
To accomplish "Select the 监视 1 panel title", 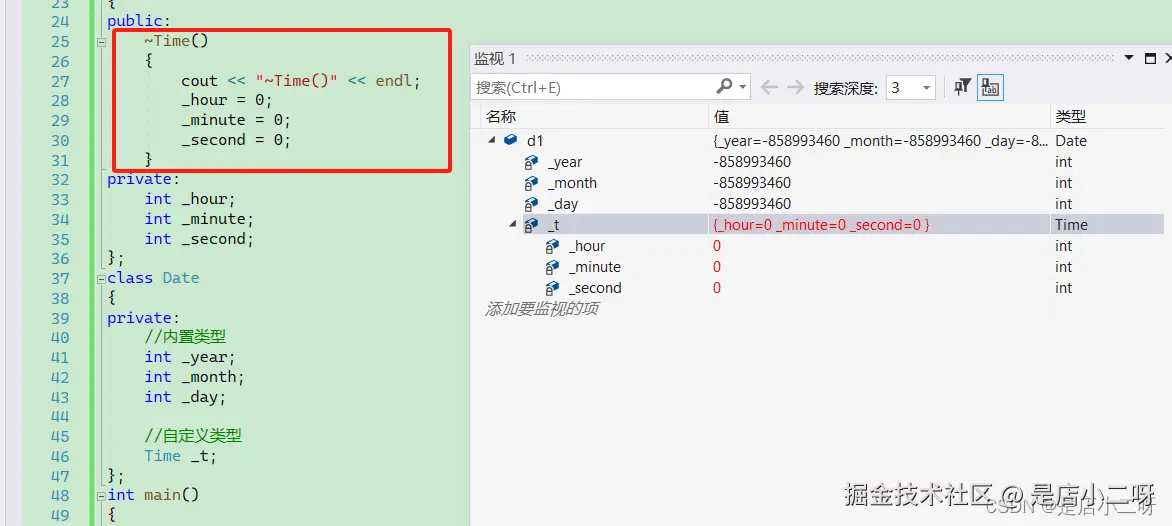I will point(495,58).
